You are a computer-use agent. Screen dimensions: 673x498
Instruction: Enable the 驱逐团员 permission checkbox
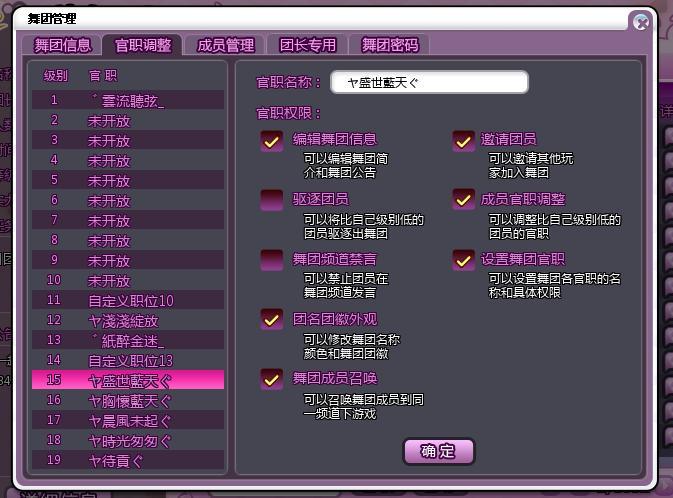pos(271,200)
